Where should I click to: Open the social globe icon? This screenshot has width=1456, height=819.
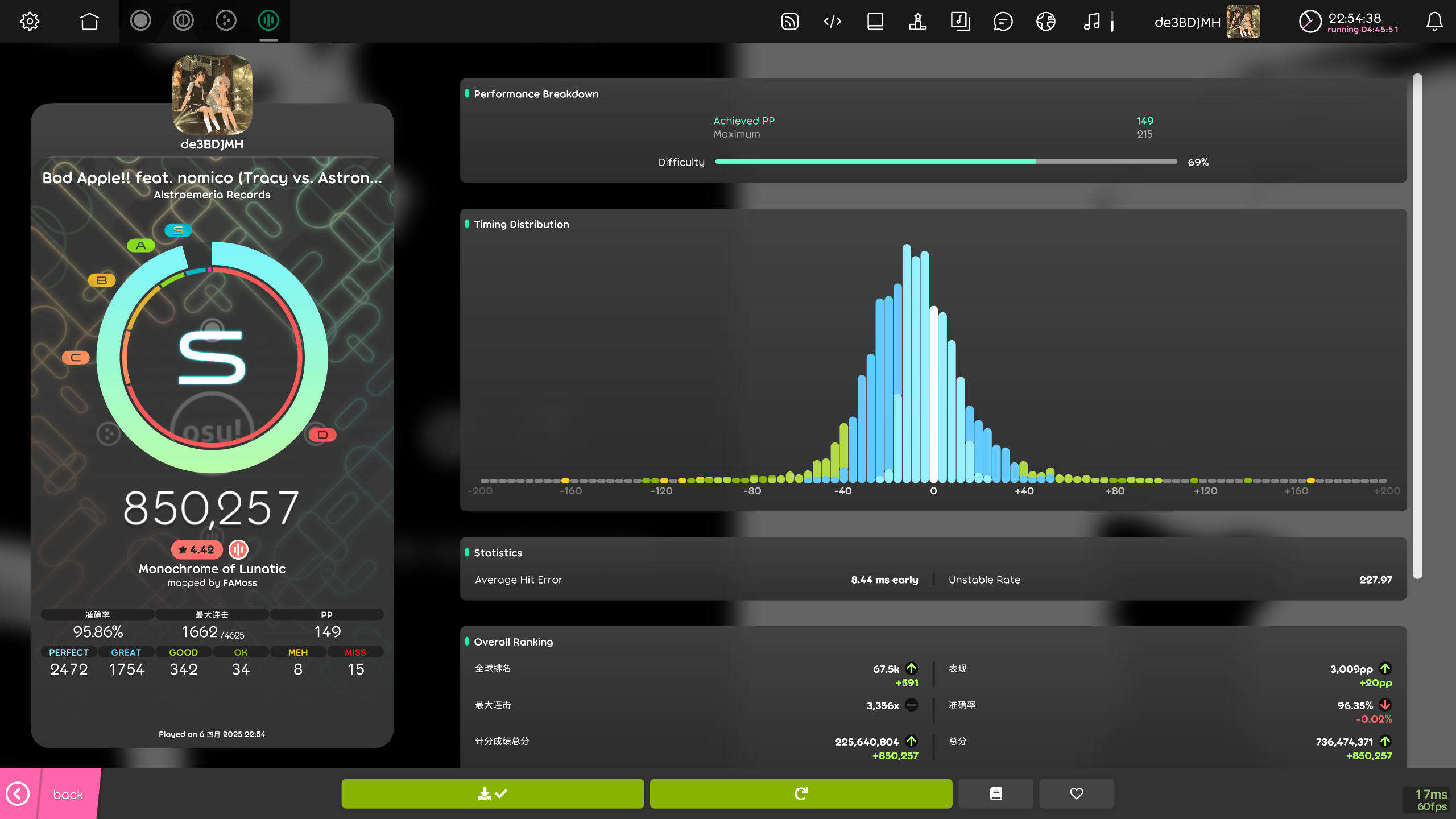(1045, 22)
